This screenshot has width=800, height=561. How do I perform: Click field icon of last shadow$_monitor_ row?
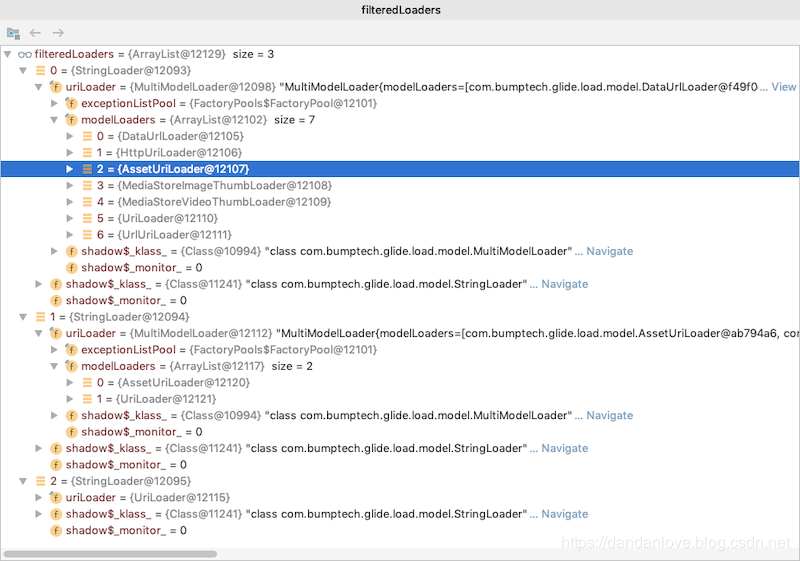point(56,530)
